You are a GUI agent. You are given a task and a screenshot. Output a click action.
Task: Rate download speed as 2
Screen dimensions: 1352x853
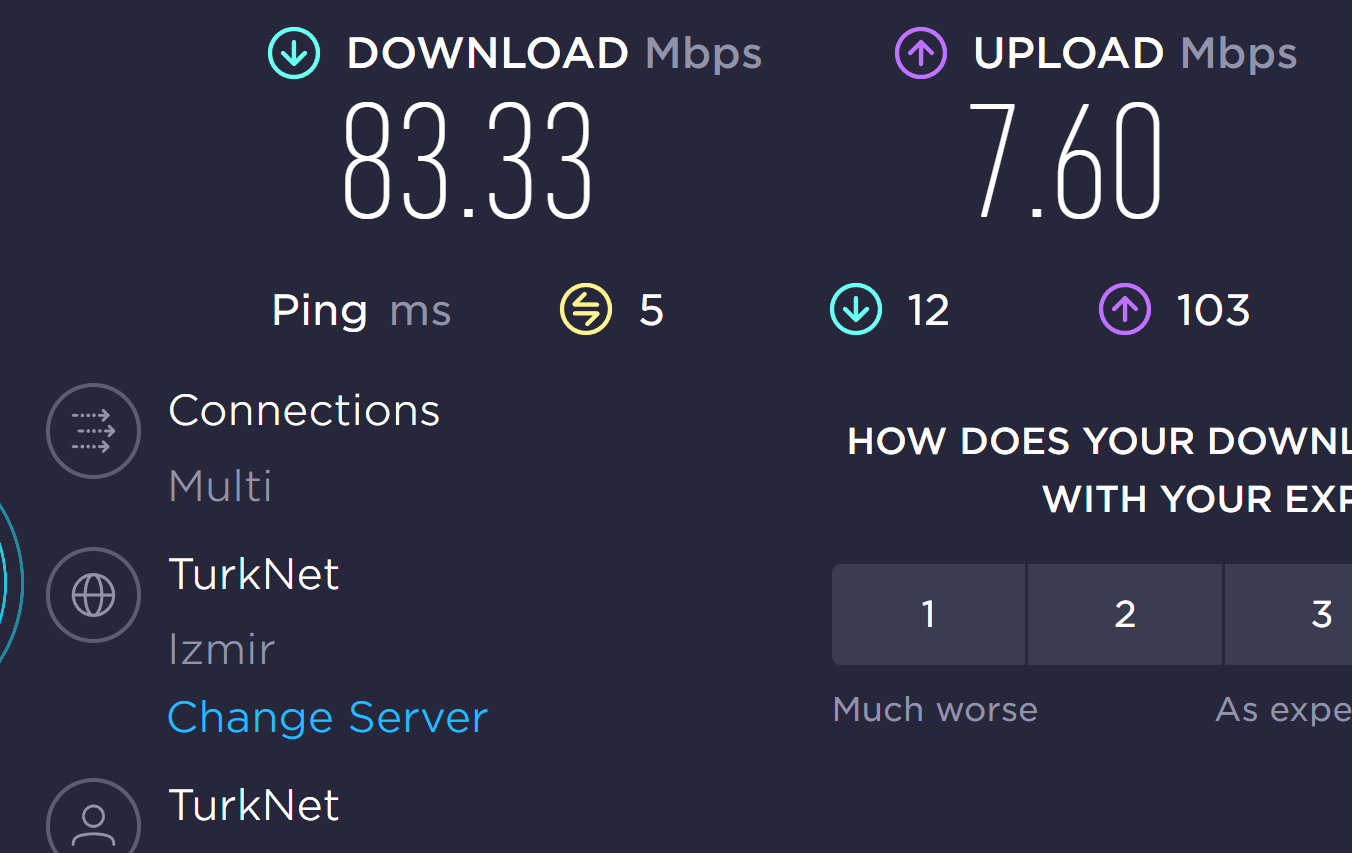1125,614
